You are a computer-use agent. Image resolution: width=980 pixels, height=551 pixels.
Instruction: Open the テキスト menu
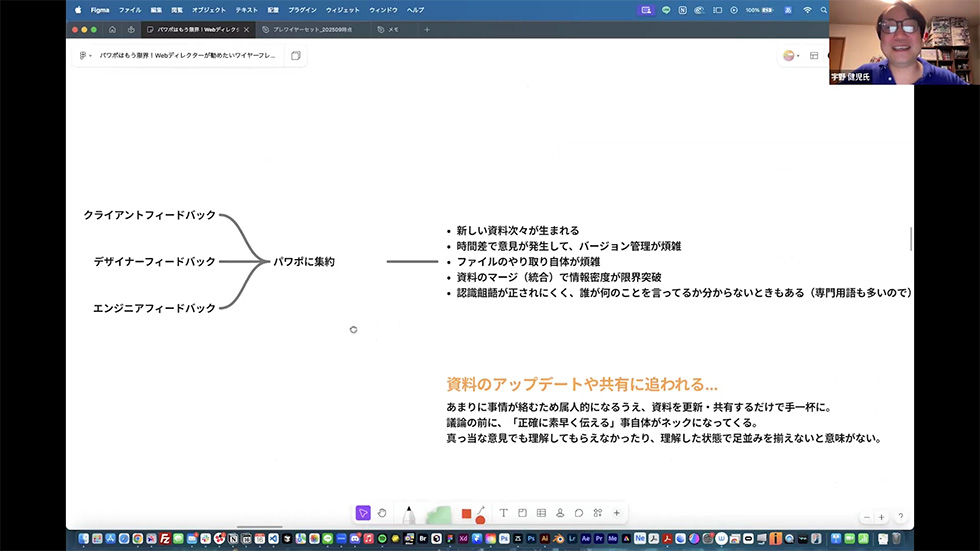(x=246, y=10)
